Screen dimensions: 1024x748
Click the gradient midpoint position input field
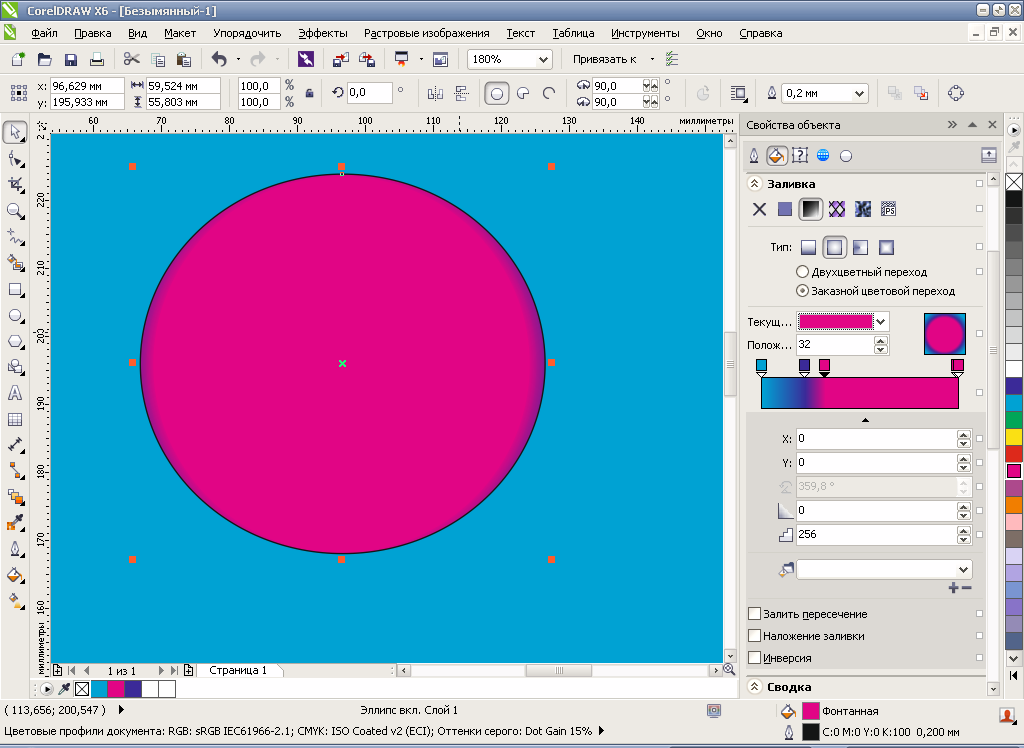click(x=834, y=344)
